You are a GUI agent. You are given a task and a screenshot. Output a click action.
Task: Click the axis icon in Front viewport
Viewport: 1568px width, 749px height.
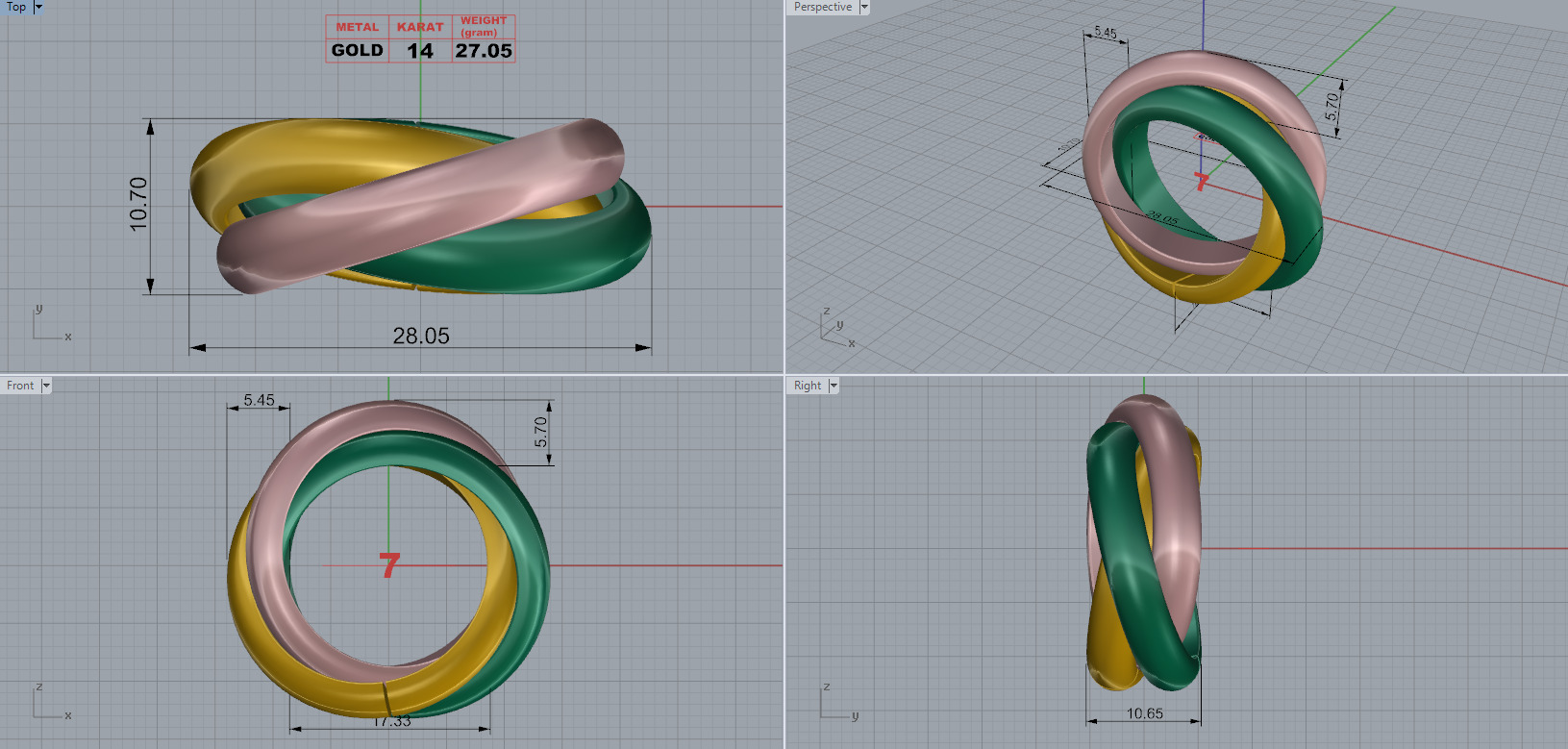pyautogui.click(x=52, y=702)
